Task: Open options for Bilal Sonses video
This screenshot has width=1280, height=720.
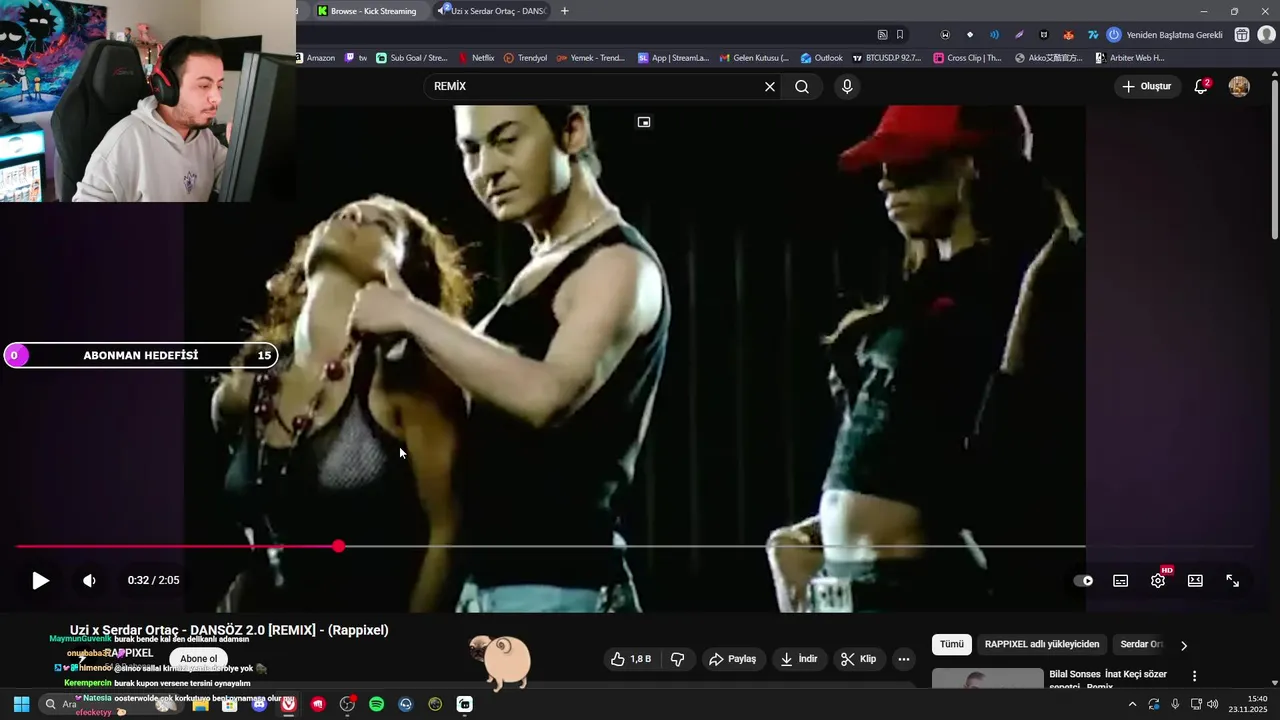Action: (1194, 677)
